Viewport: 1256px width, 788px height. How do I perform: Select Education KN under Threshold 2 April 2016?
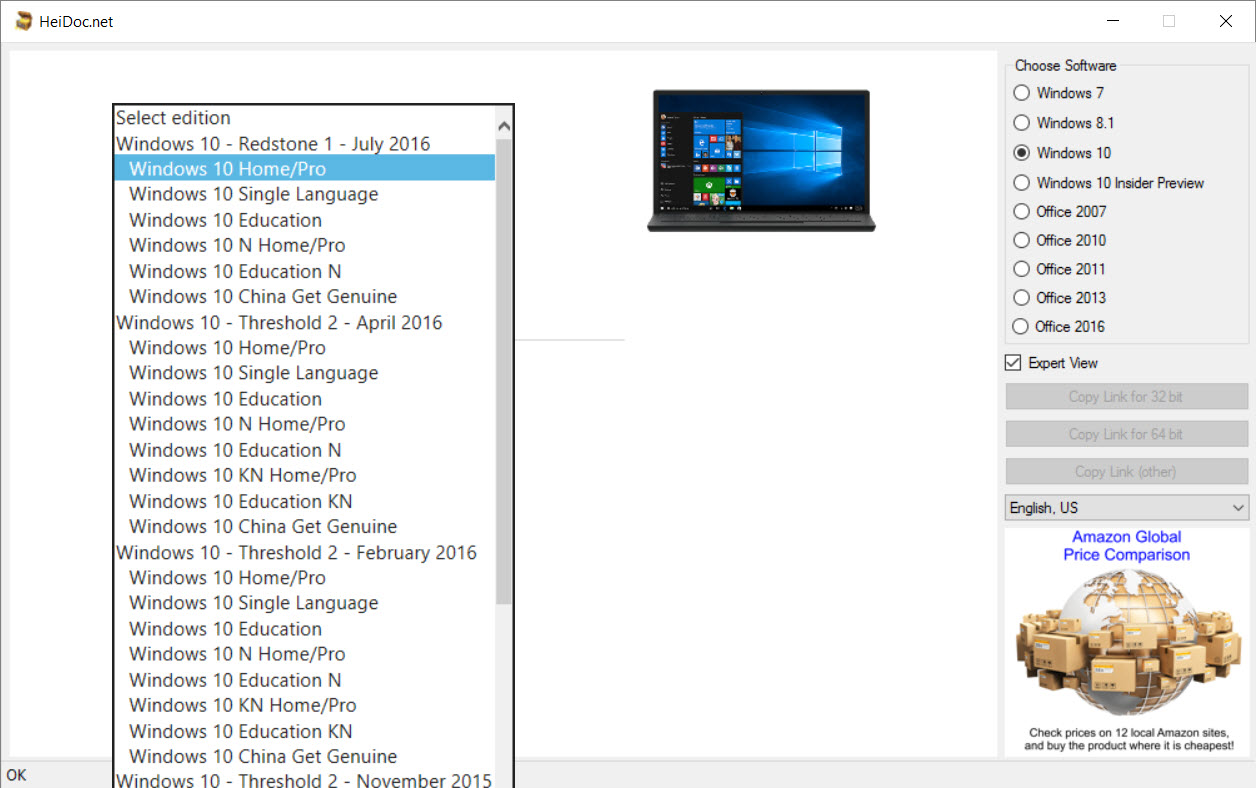305,501
